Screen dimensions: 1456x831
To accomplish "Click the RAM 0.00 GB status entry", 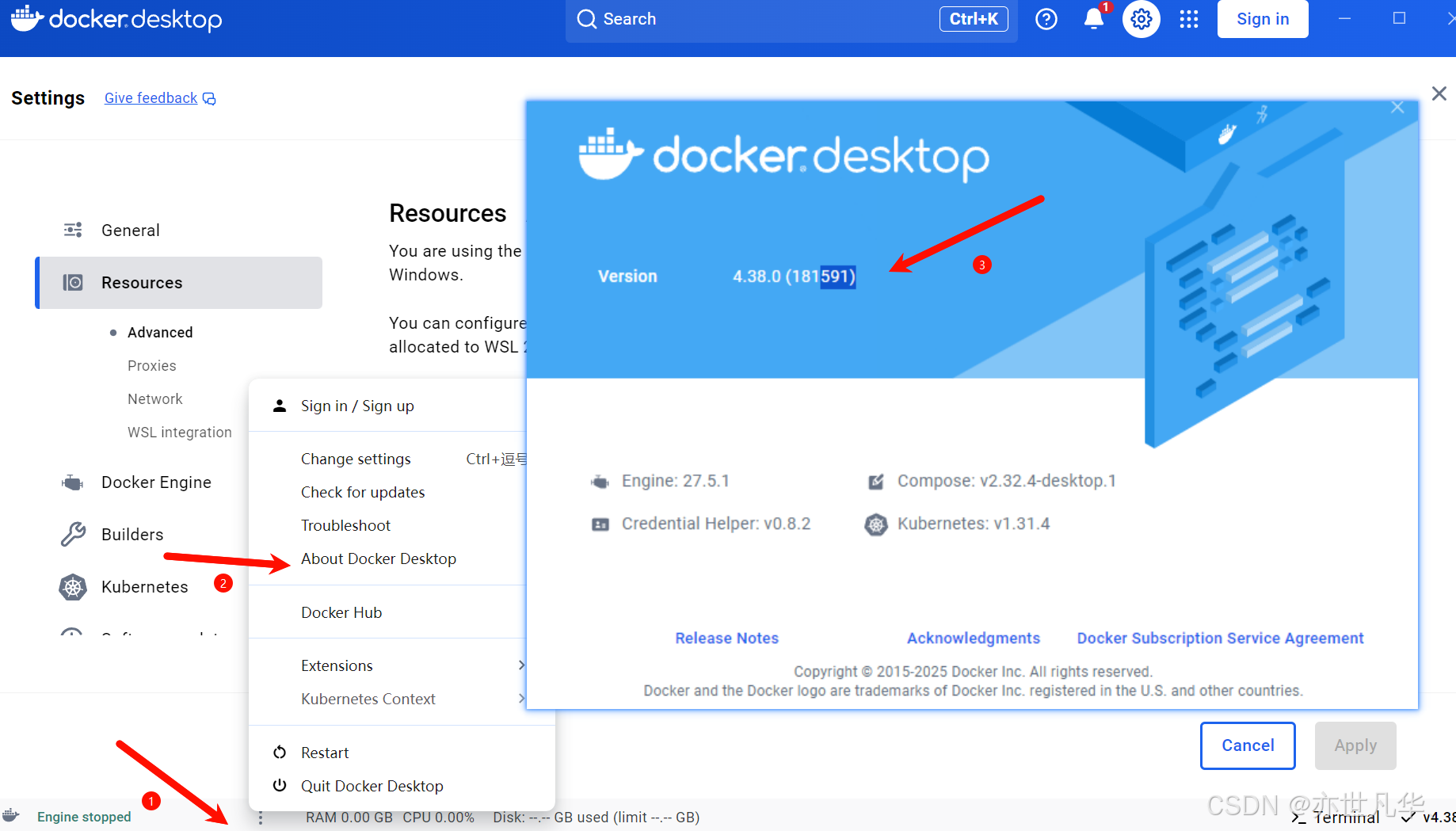I will [349, 818].
